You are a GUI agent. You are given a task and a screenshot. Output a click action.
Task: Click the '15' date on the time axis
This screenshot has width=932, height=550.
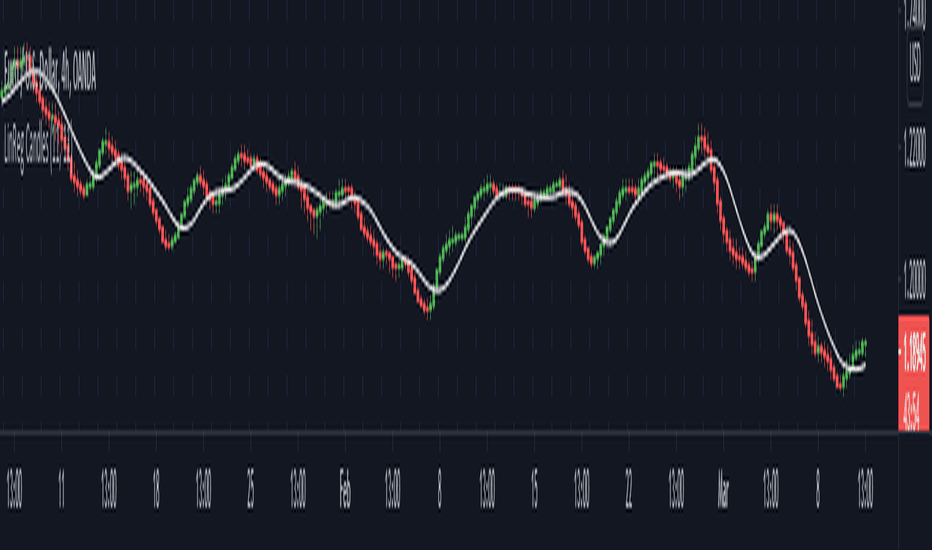(x=534, y=490)
